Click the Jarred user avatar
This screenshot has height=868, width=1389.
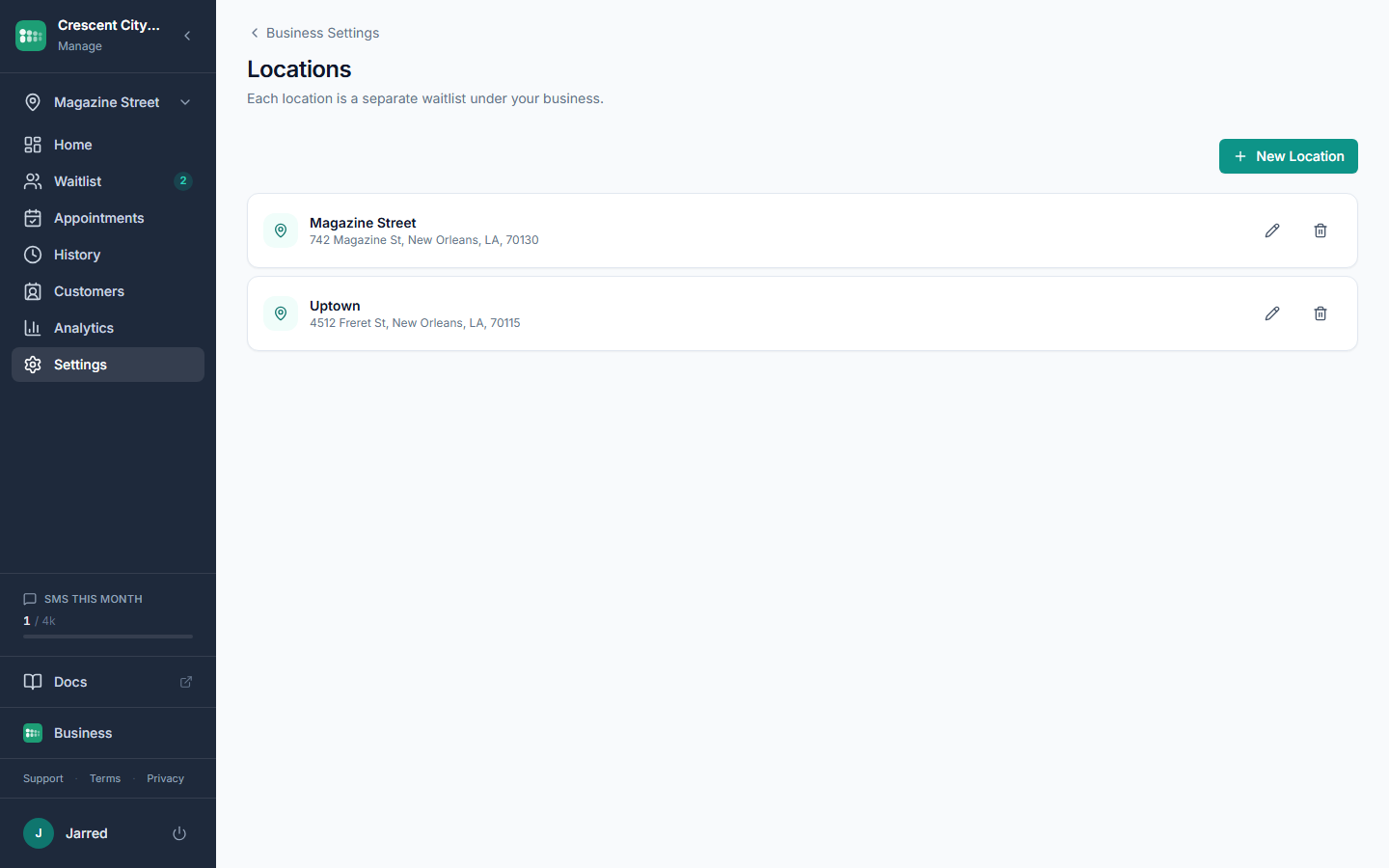pos(39,833)
